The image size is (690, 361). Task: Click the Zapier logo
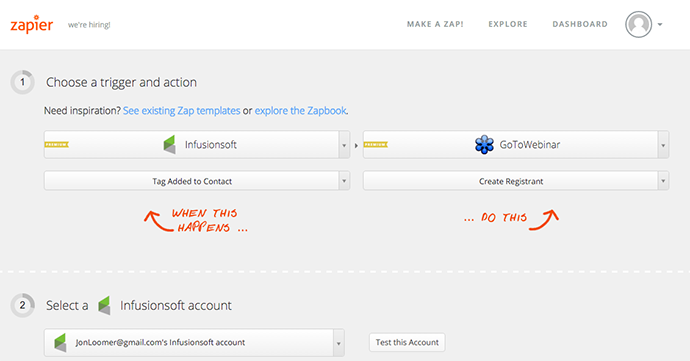coord(32,24)
